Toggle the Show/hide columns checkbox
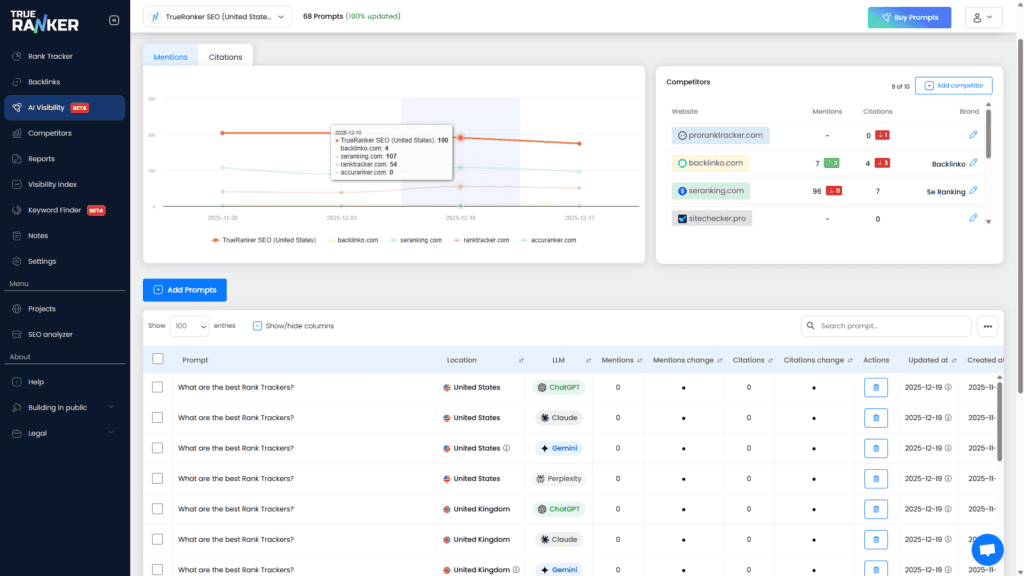 258,326
